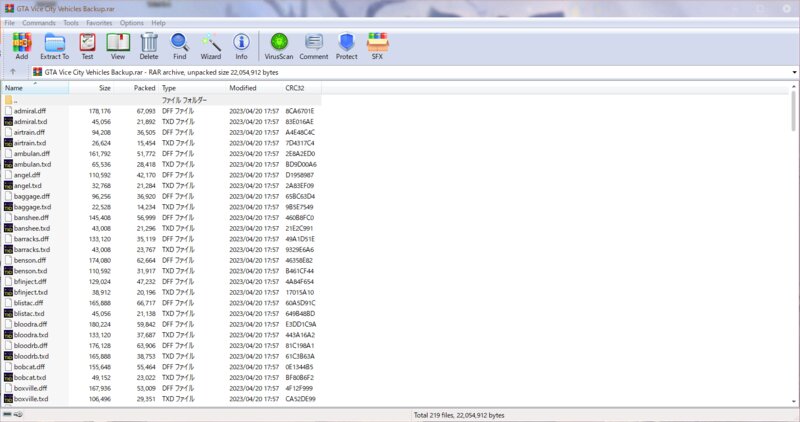Run the Test archive tool
The width and height of the screenshot is (800, 422).
click(x=87, y=46)
